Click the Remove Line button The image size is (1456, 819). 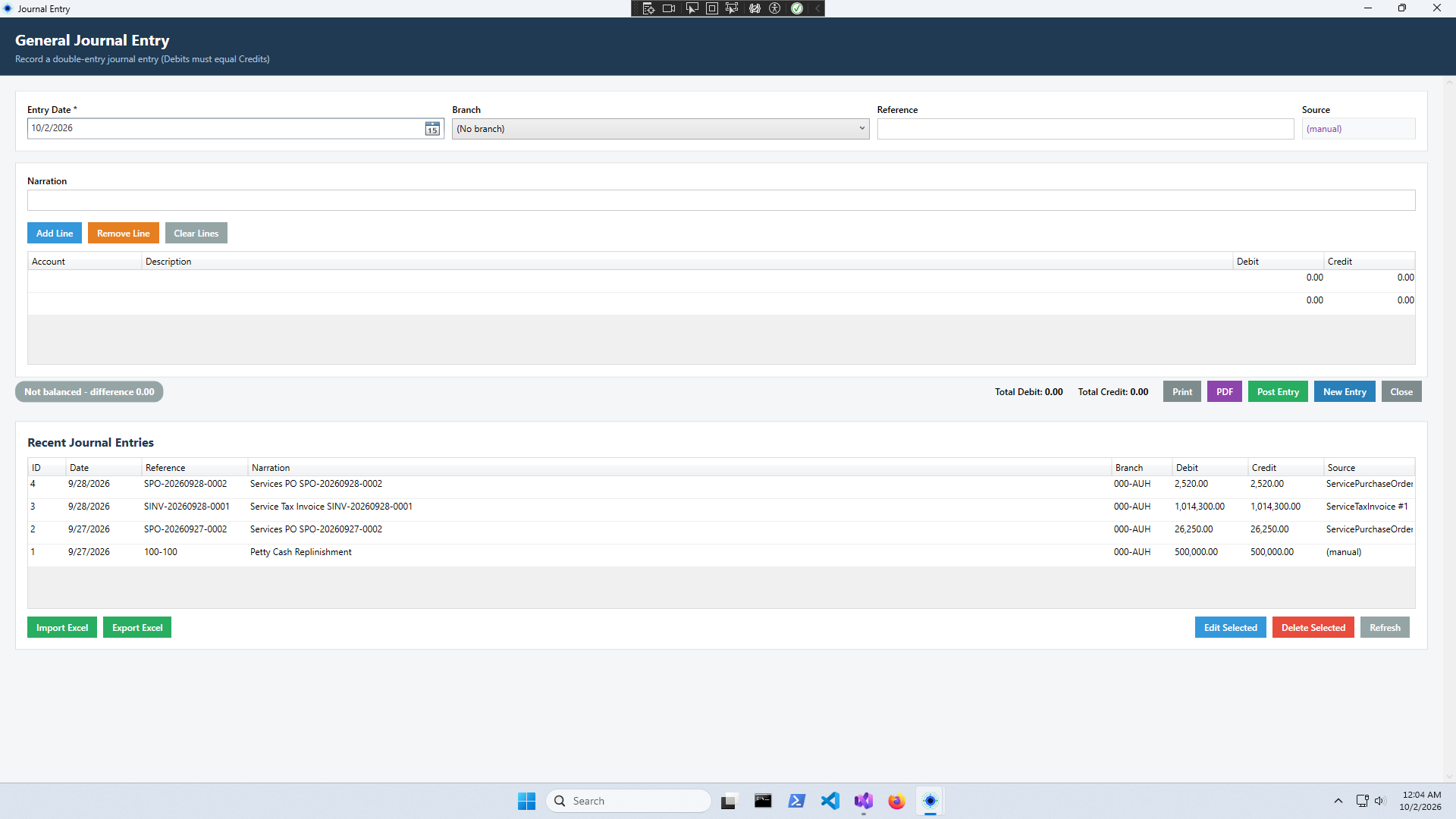124,233
